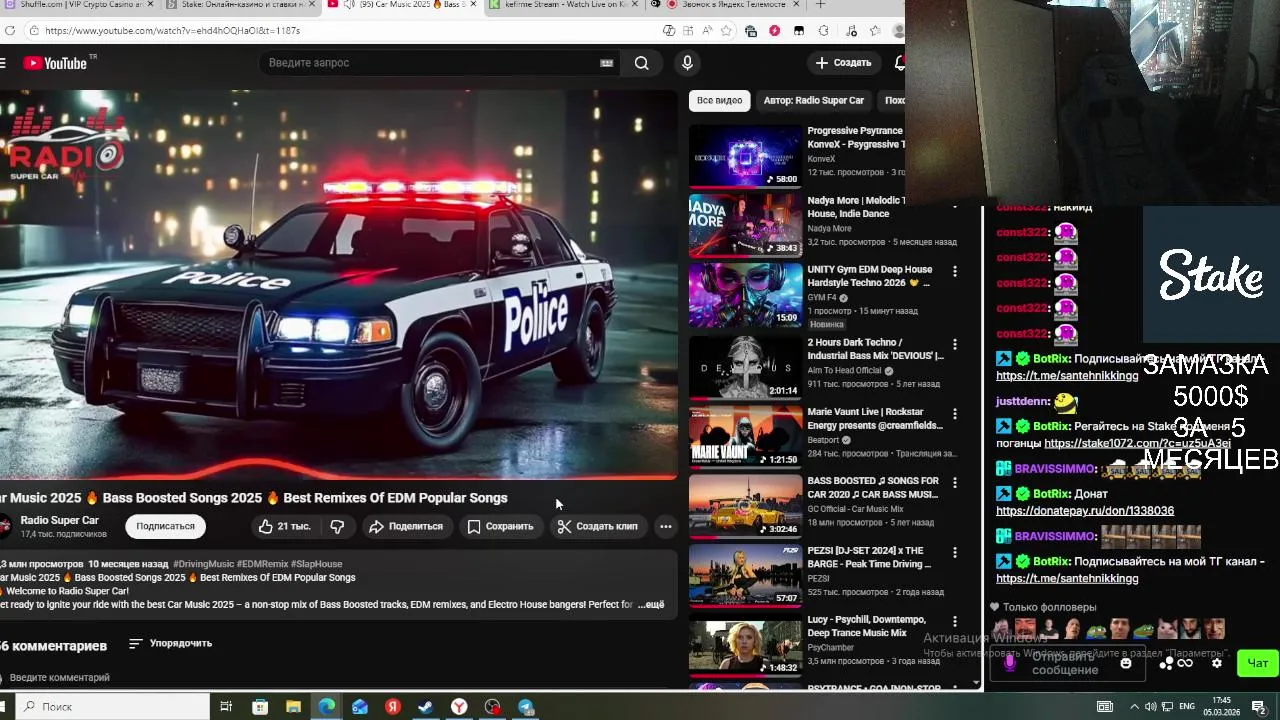This screenshot has height=720, width=1280.
Task: Like the video with thumbs-up button
Action: pos(284,526)
